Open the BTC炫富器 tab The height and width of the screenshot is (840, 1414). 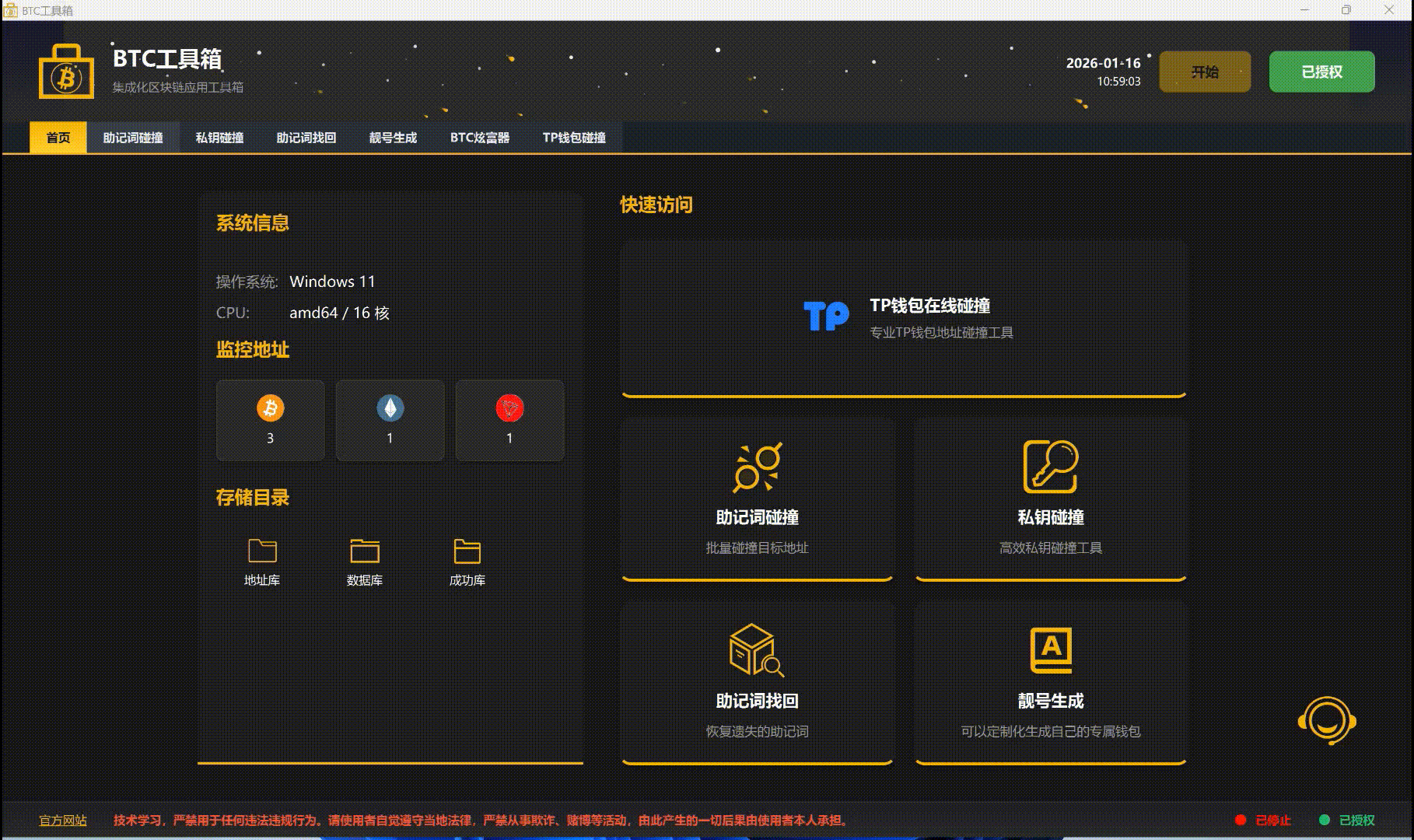pyautogui.click(x=480, y=138)
